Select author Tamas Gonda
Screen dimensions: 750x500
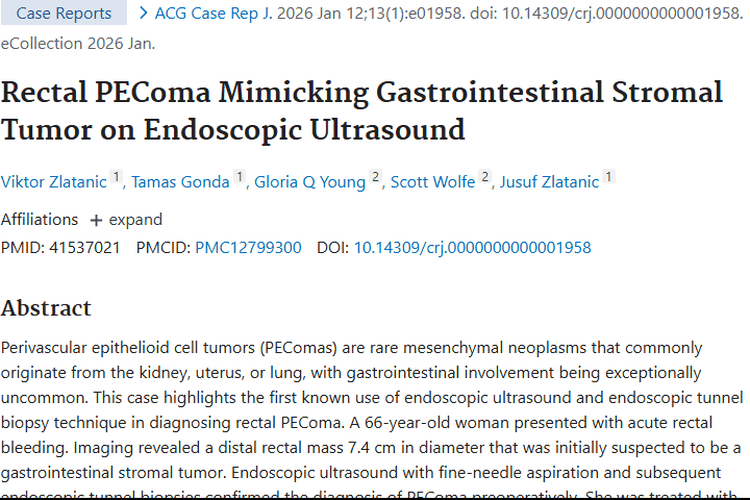click(180, 181)
